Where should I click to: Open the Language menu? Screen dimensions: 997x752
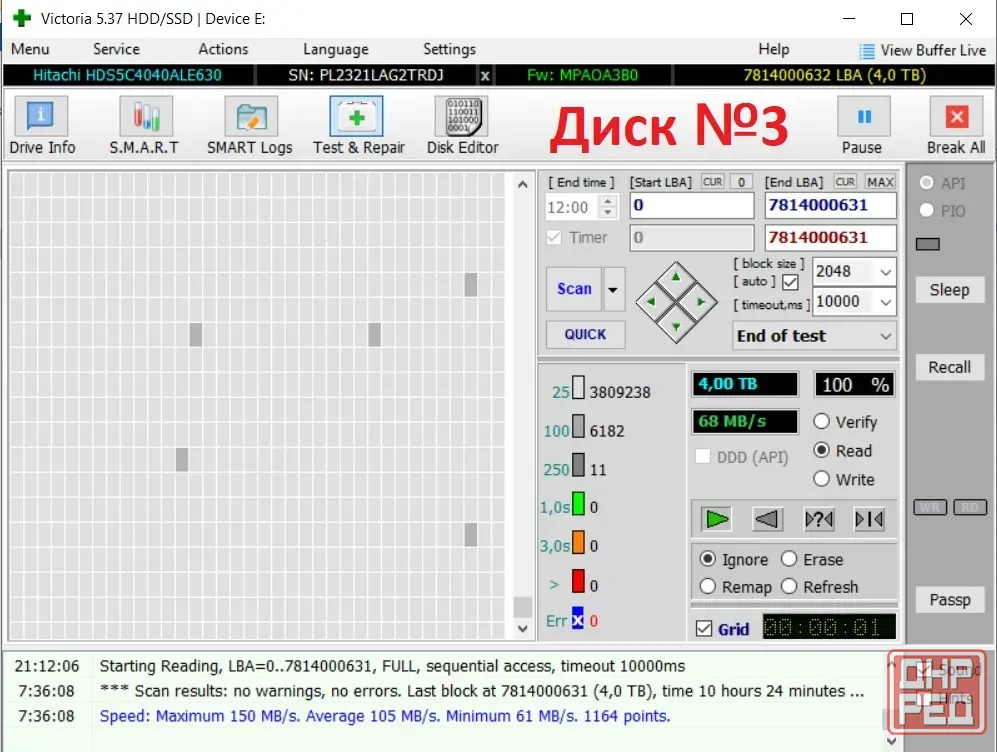(x=336, y=49)
